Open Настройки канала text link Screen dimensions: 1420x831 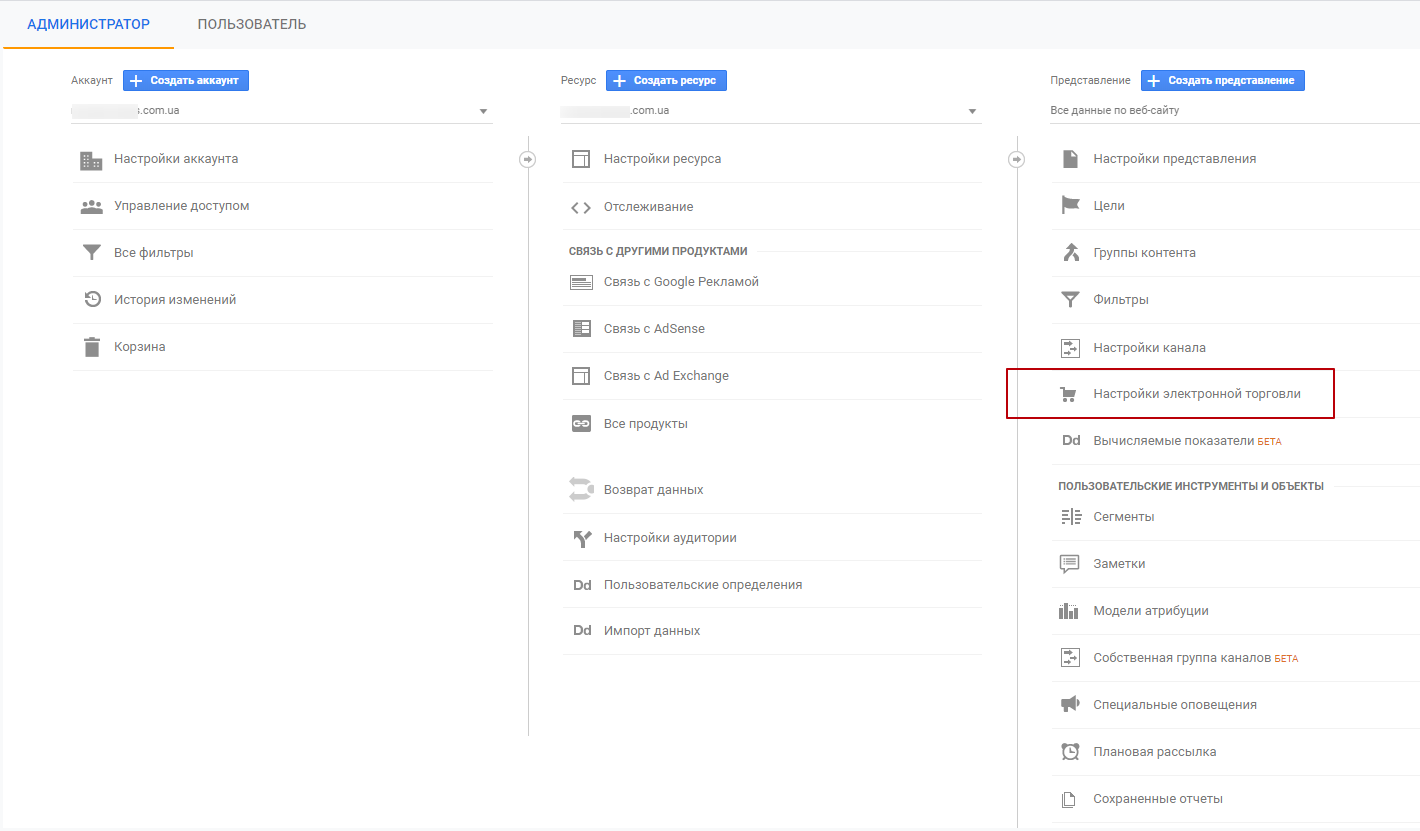click(1150, 348)
